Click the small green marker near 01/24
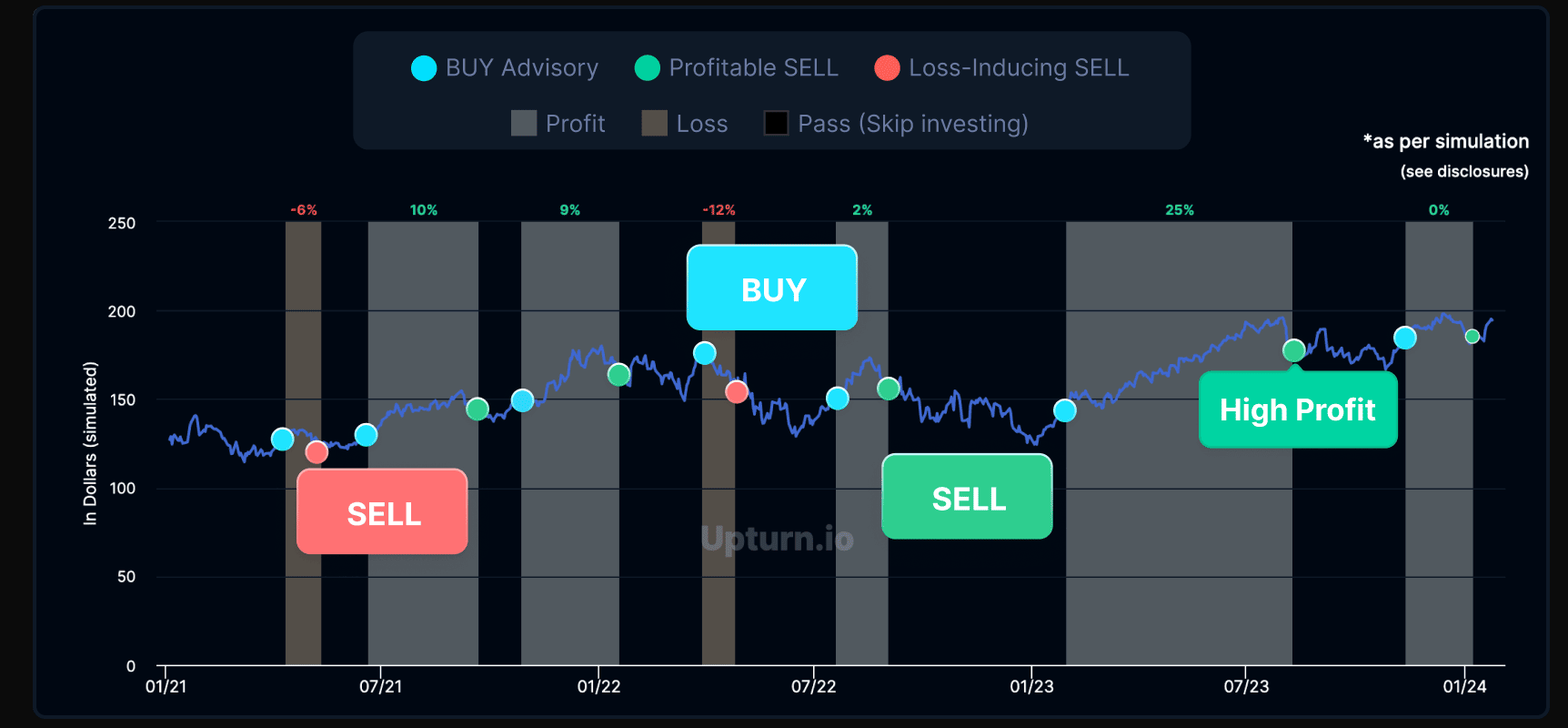The width and height of the screenshot is (1568, 728). (x=1473, y=337)
